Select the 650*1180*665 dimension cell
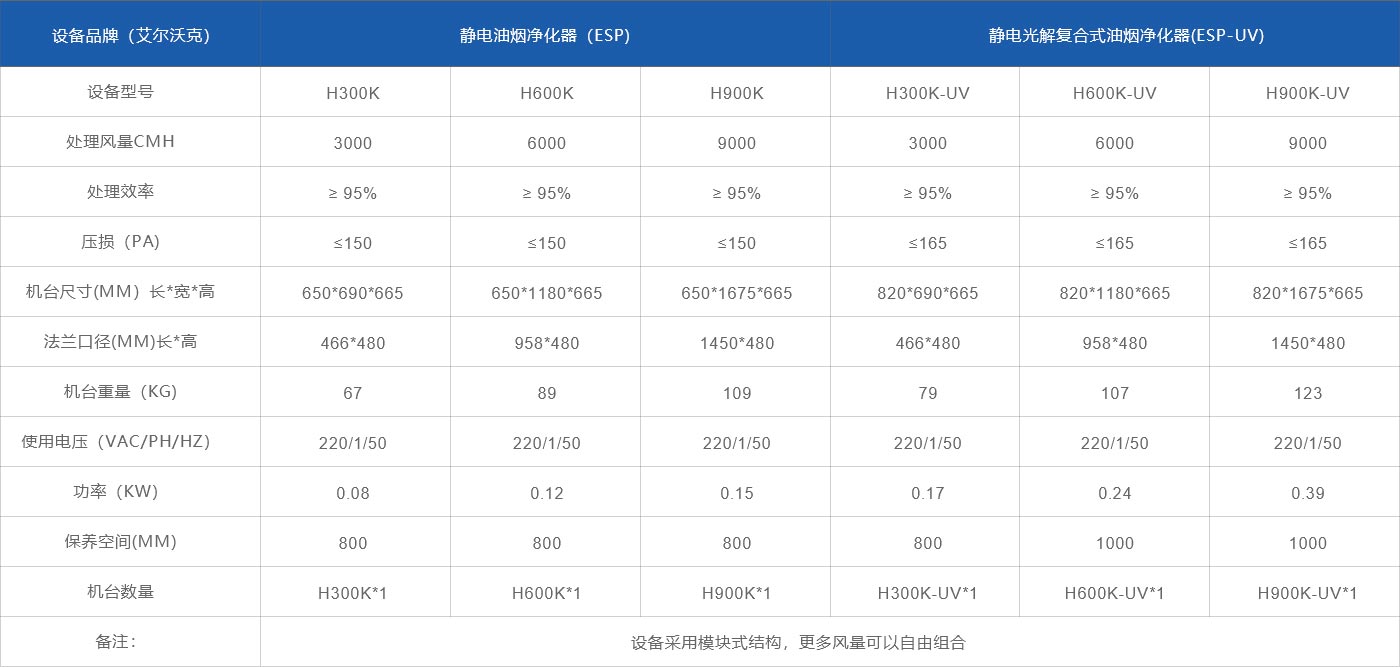The height and width of the screenshot is (667, 1400). coord(546,293)
